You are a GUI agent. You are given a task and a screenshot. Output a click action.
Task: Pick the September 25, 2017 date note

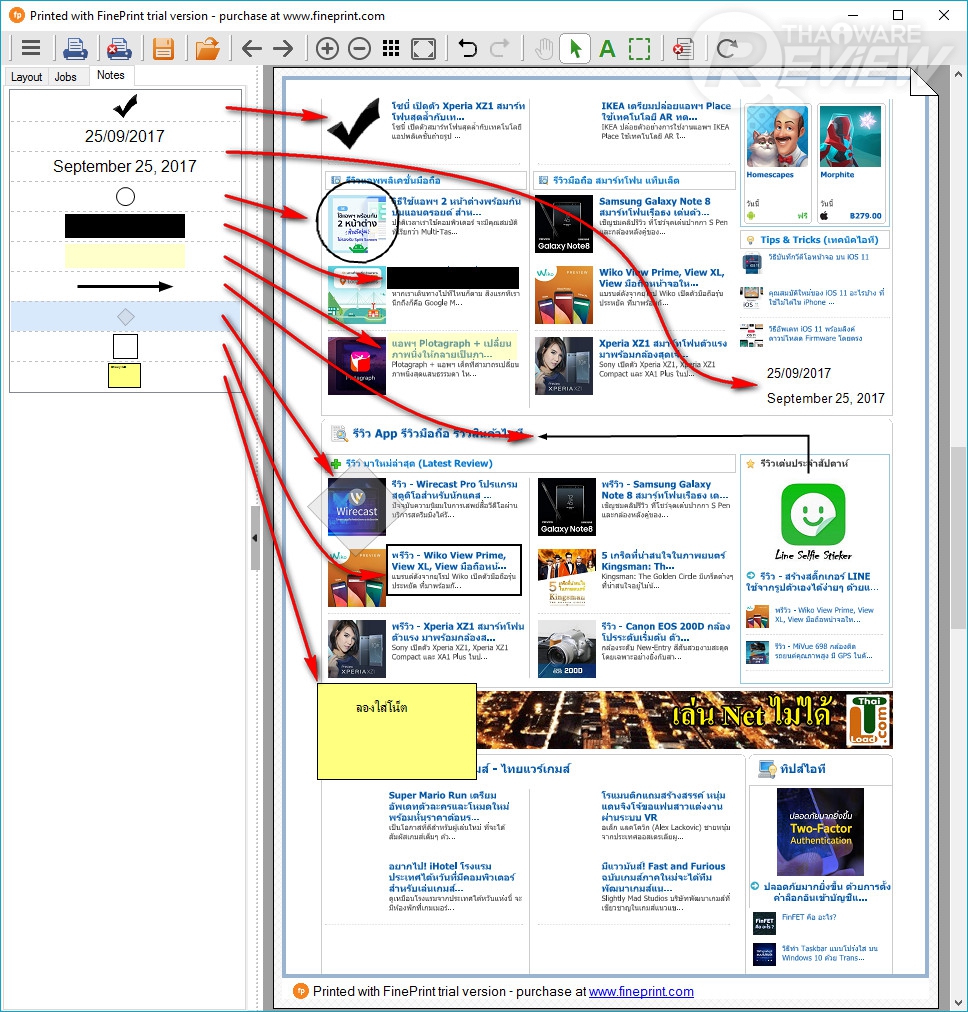[125, 167]
